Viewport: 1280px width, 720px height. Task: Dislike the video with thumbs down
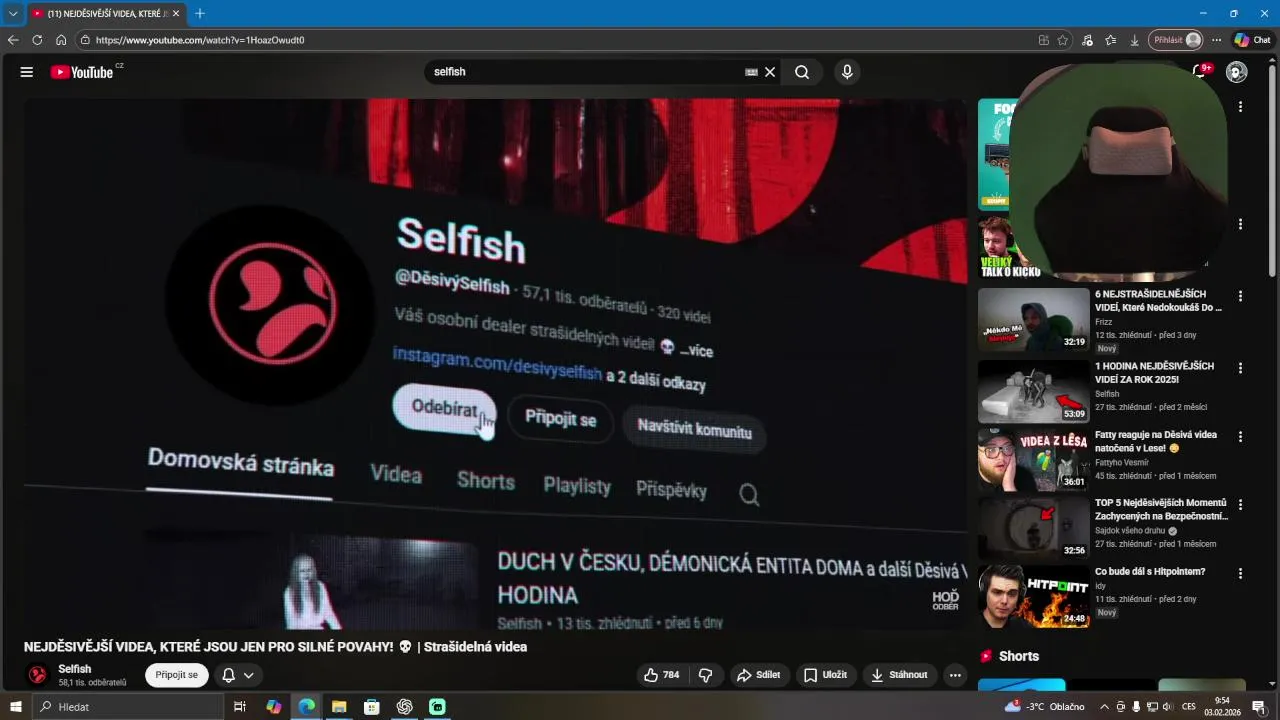point(705,675)
